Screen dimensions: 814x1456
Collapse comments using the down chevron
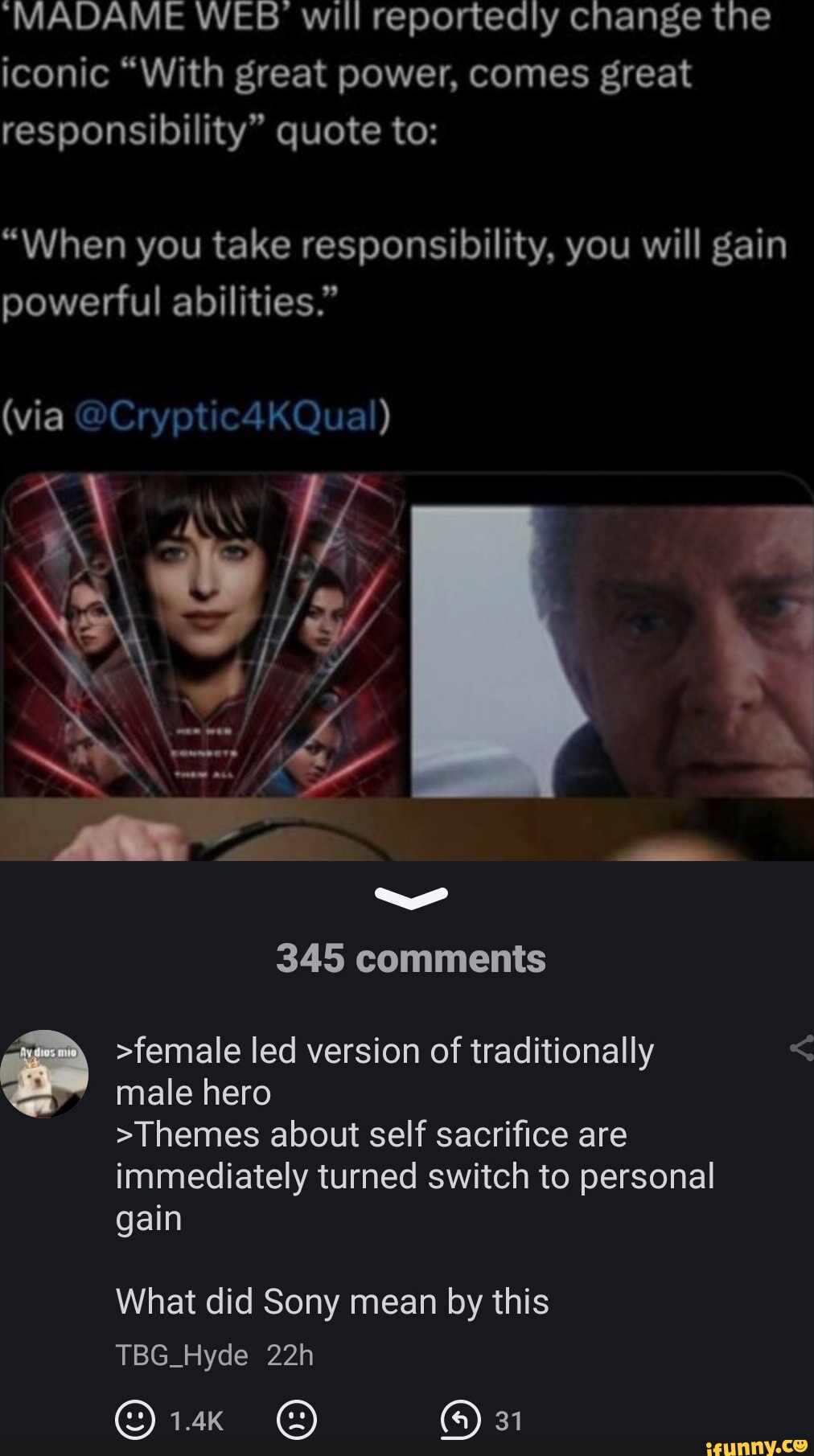(x=411, y=898)
